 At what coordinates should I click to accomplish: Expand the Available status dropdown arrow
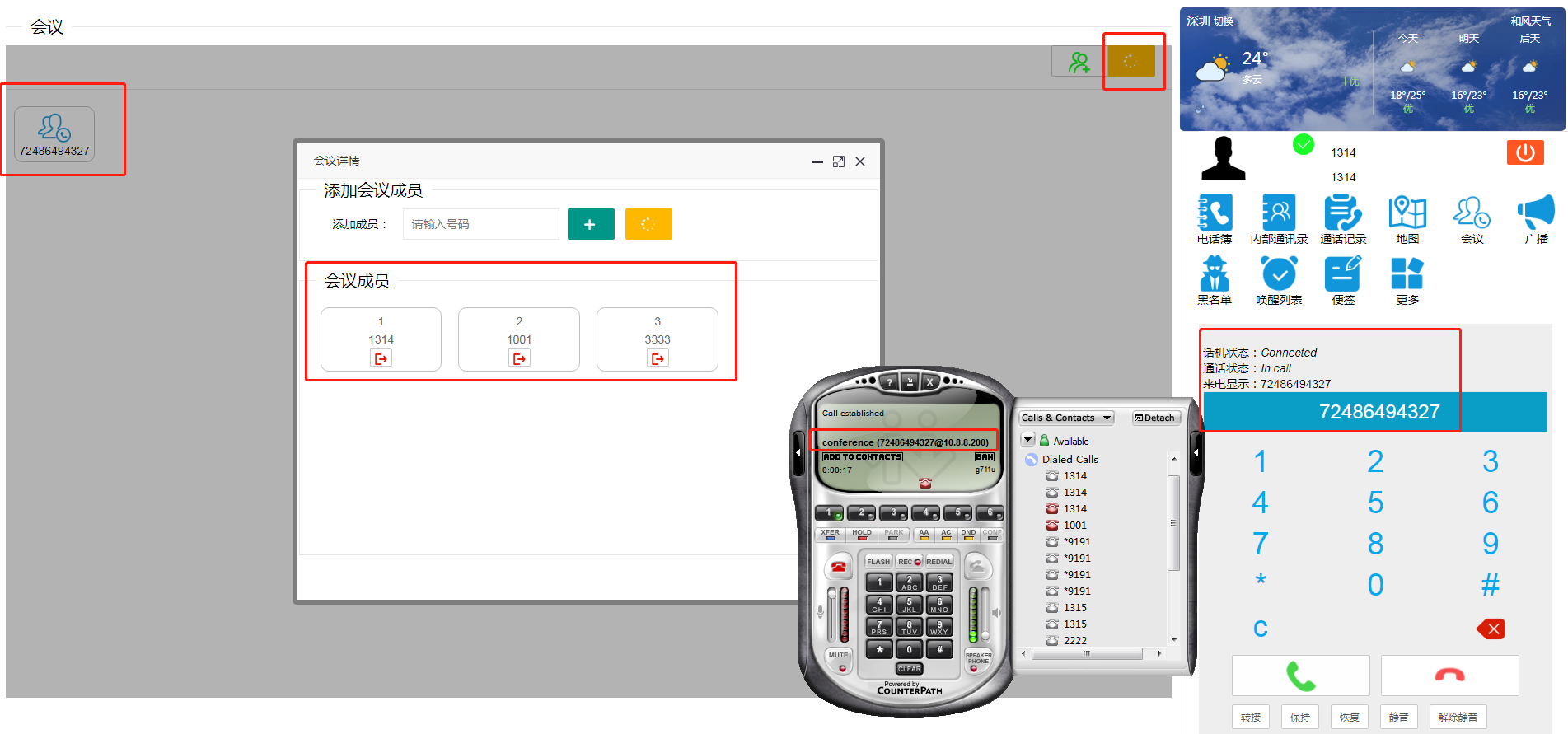pyautogui.click(x=1028, y=440)
